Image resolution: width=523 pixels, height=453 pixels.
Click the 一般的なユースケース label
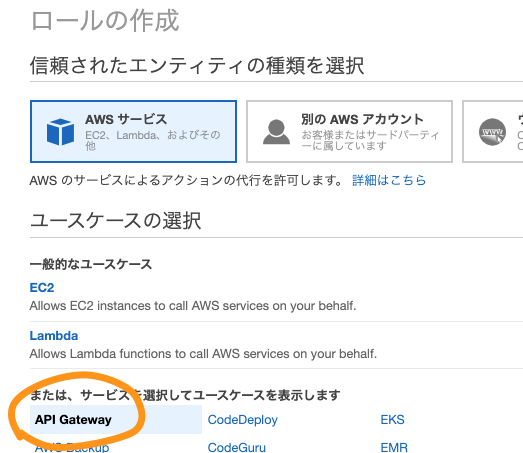pyautogui.click(x=91, y=265)
